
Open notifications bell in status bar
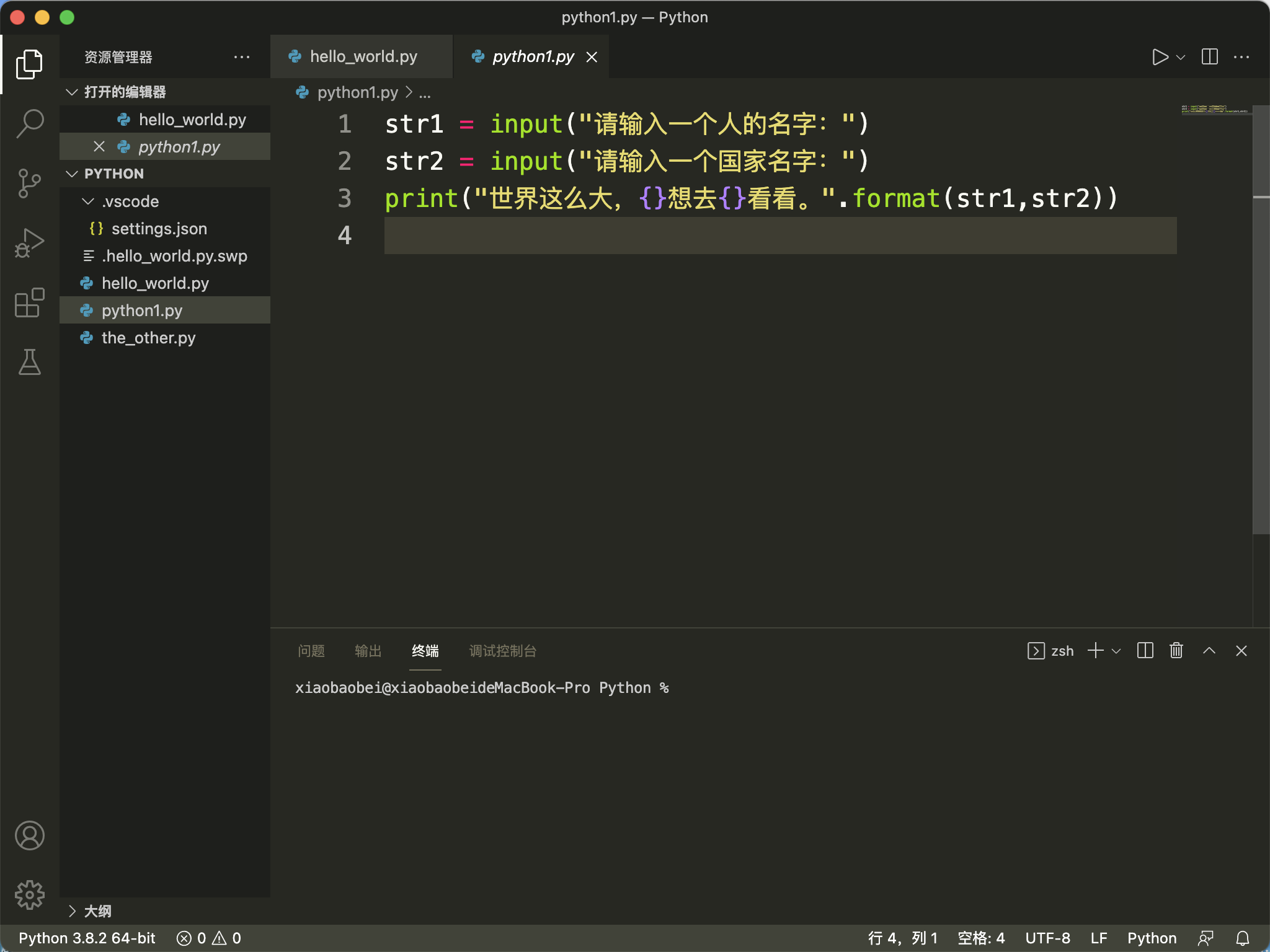point(1243,938)
